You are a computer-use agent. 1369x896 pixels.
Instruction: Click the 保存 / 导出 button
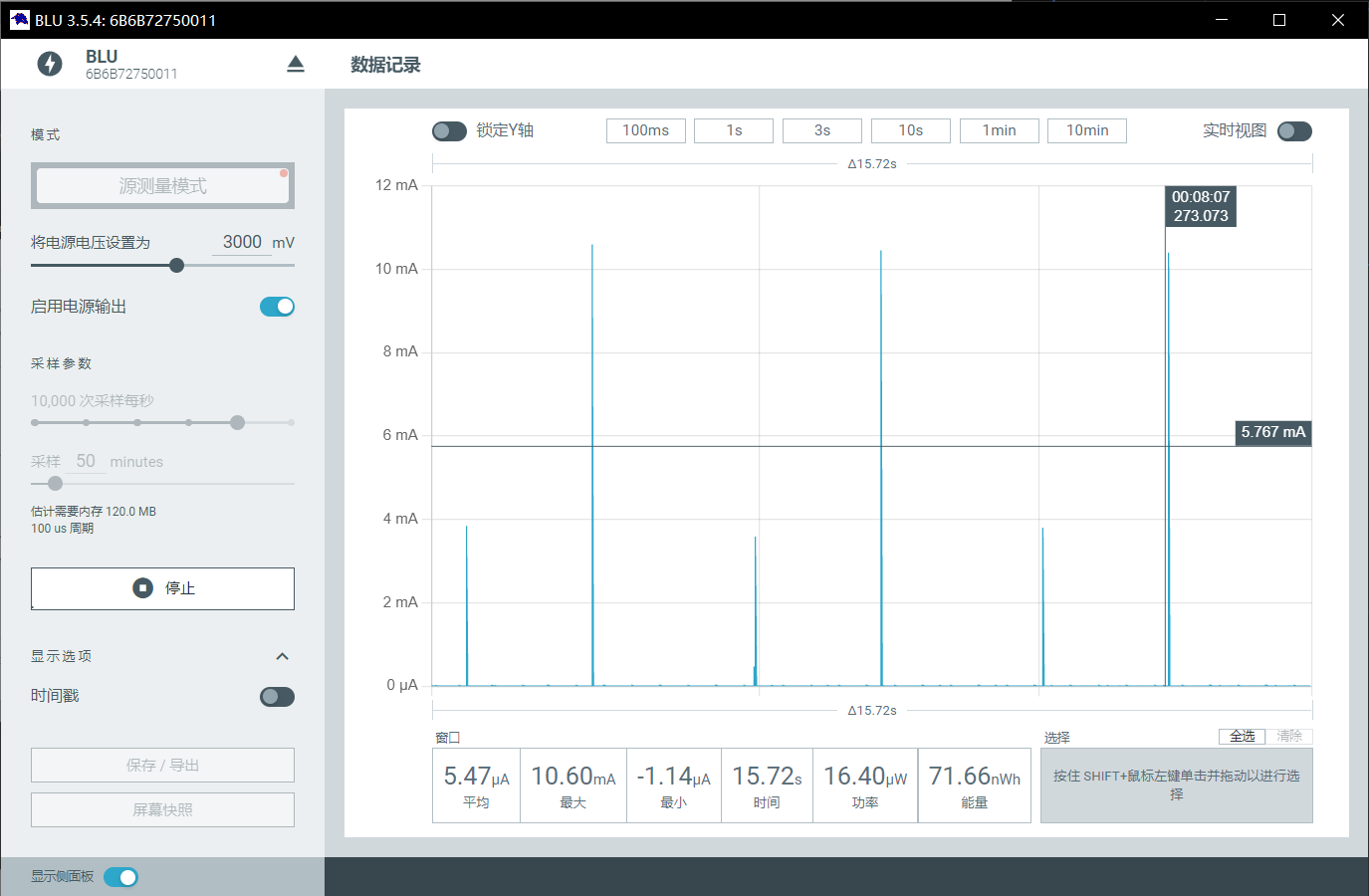coord(162,765)
